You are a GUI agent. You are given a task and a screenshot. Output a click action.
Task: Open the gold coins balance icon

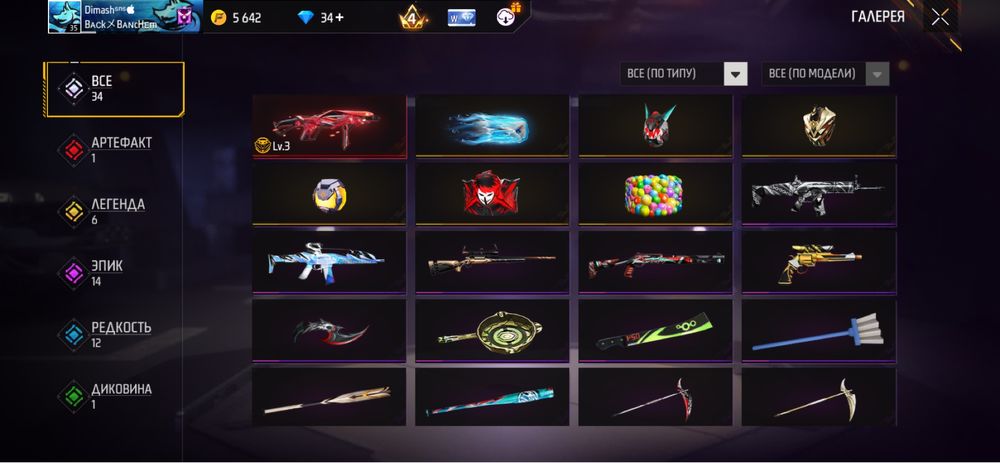pos(219,18)
